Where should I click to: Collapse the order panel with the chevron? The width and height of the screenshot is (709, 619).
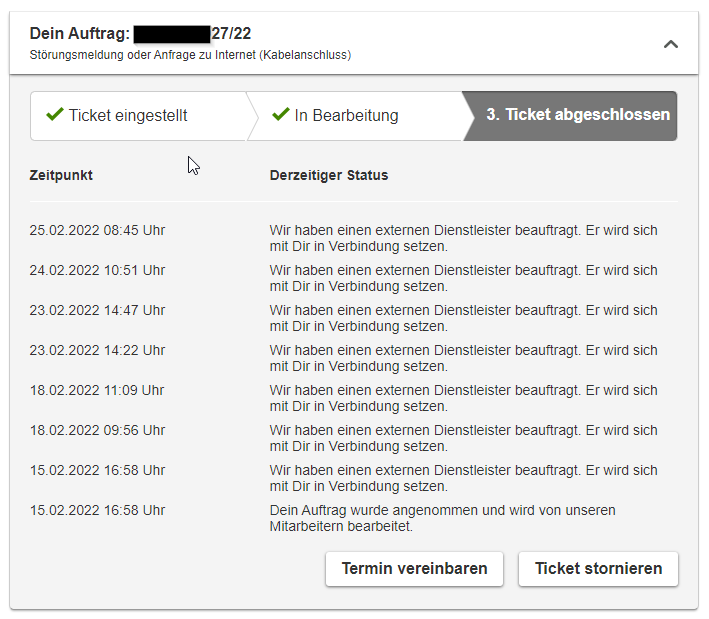671,44
